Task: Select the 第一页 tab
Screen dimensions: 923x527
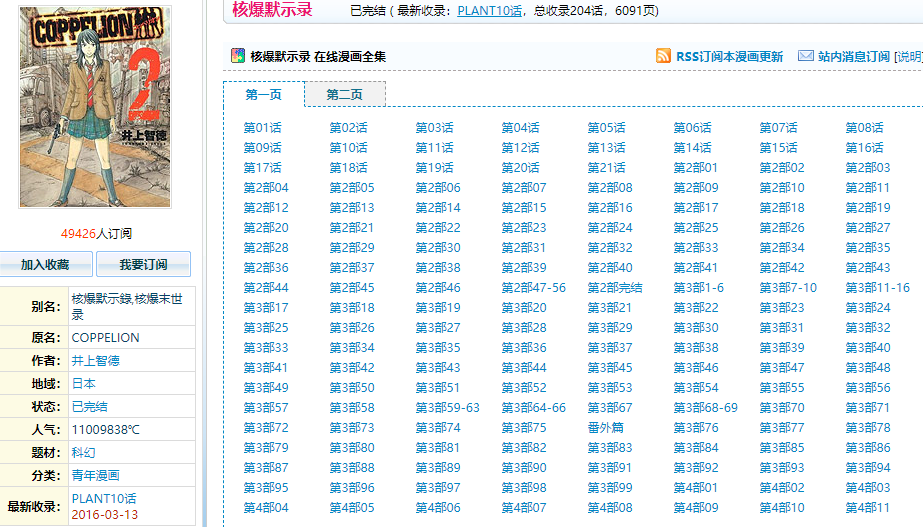Action: click(x=263, y=94)
